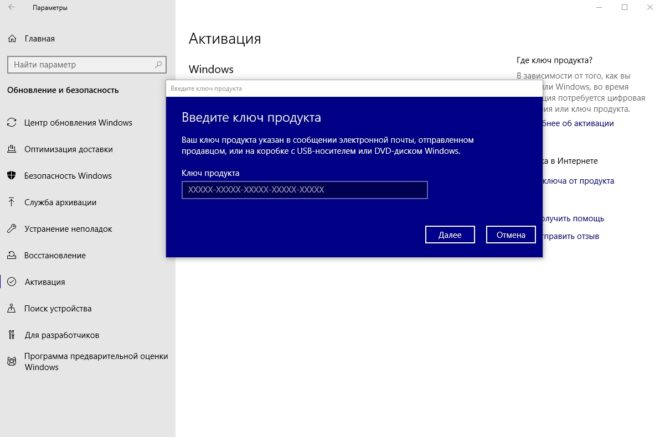Click the Отмена button
The image size is (660, 437).
click(511, 234)
